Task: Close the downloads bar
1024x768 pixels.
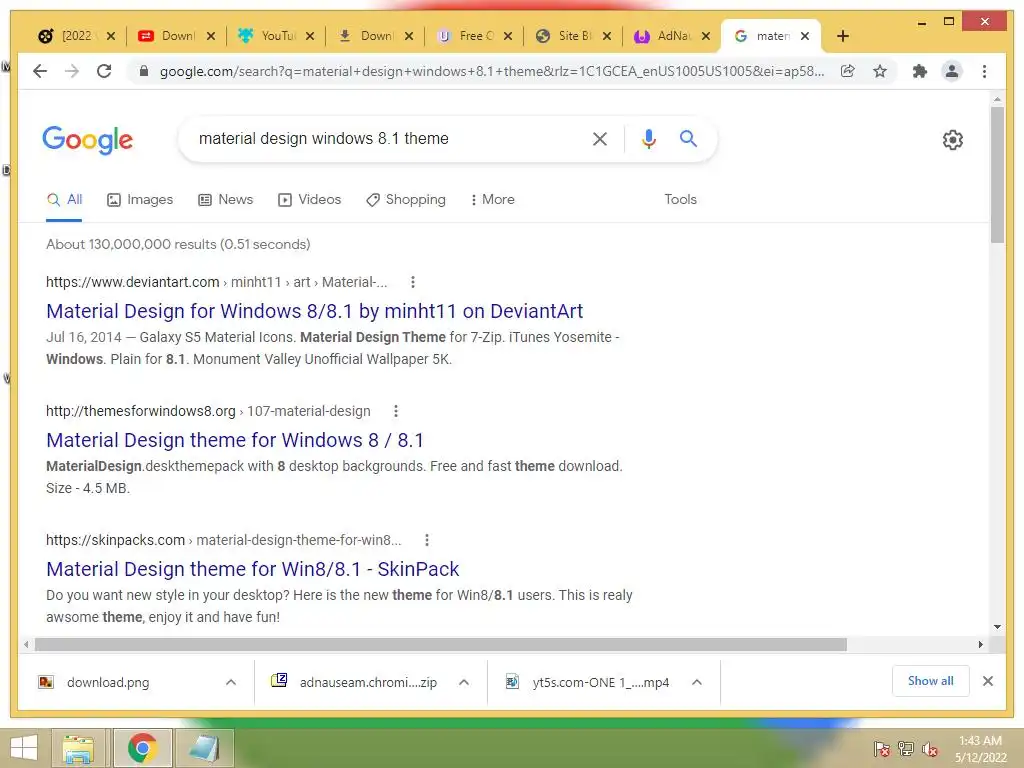Action: [987, 681]
